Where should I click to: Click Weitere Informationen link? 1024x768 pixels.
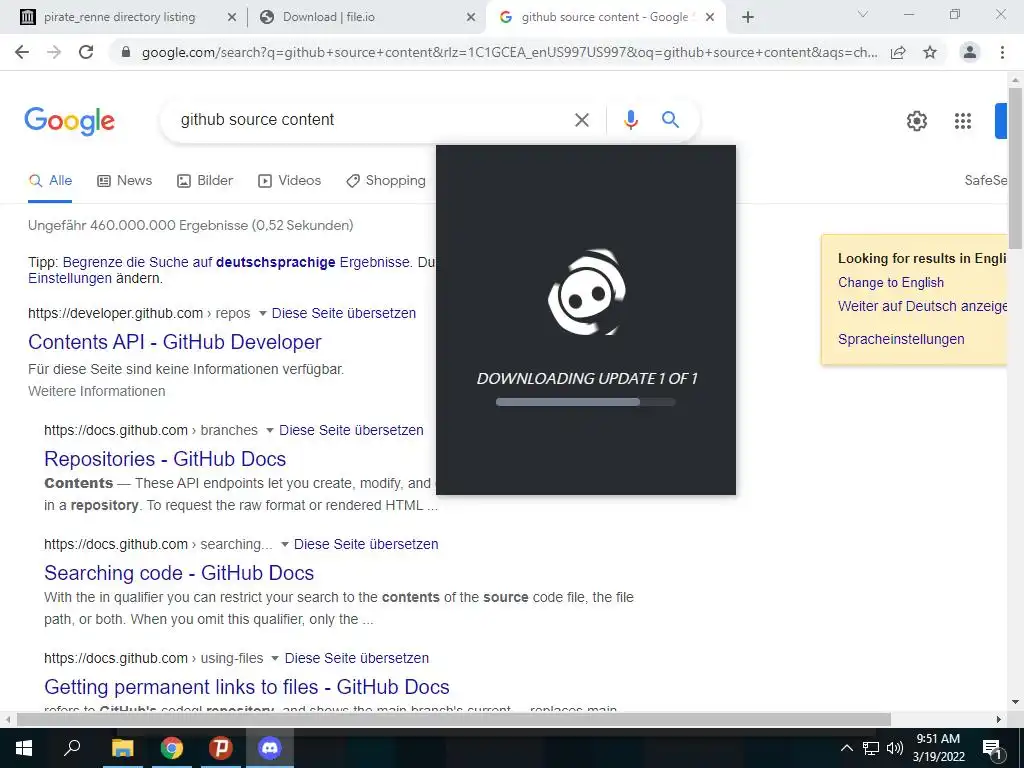(97, 391)
